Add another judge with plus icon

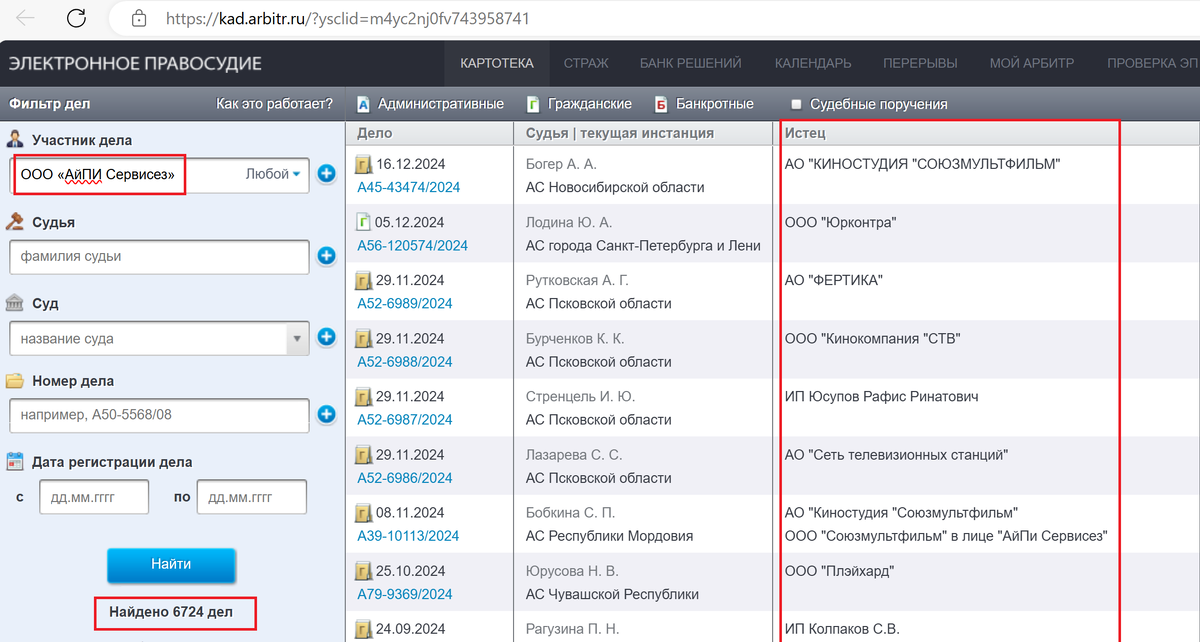click(x=326, y=256)
